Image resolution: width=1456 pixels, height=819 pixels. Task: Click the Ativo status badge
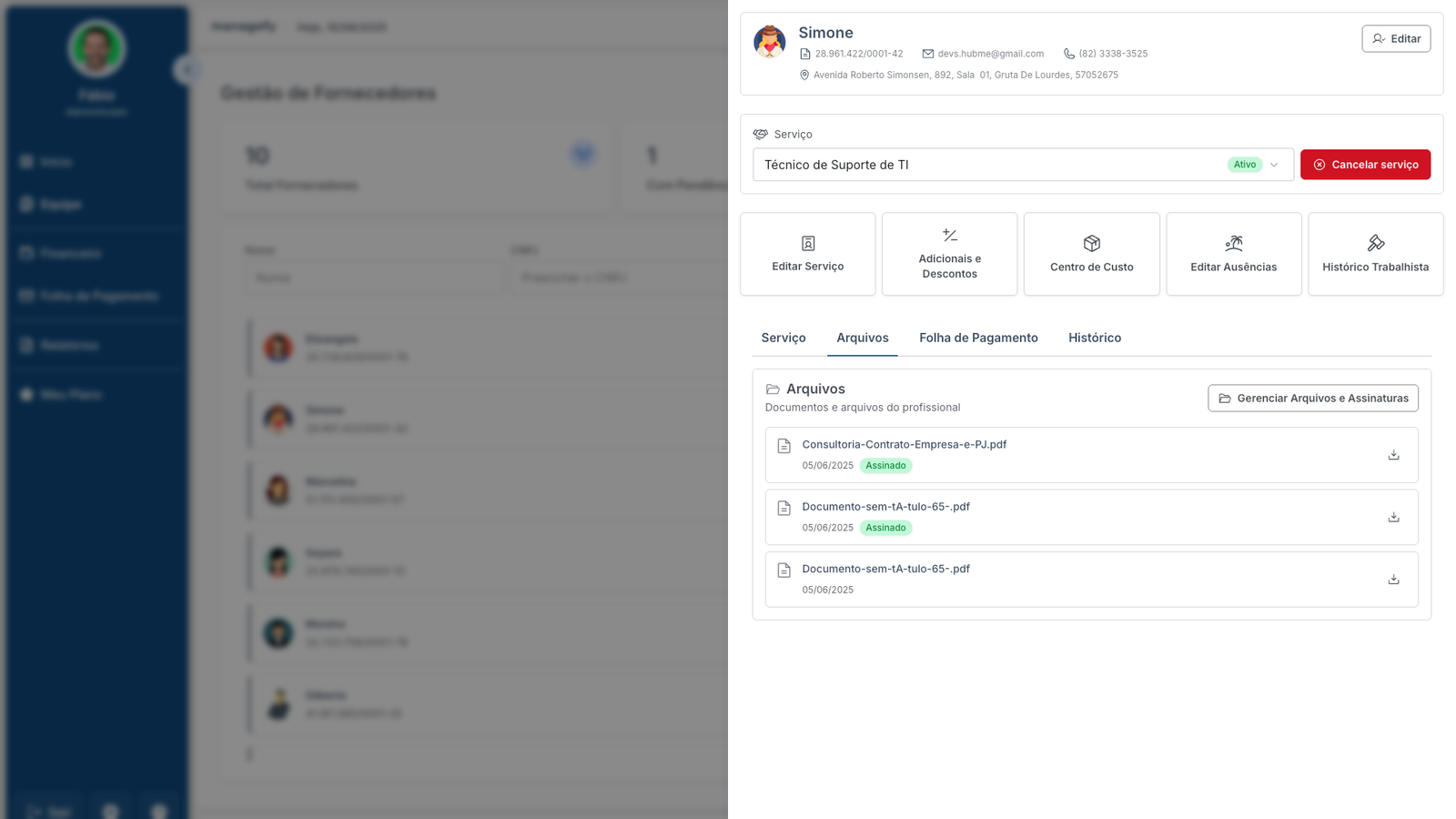pos(1245,165)
